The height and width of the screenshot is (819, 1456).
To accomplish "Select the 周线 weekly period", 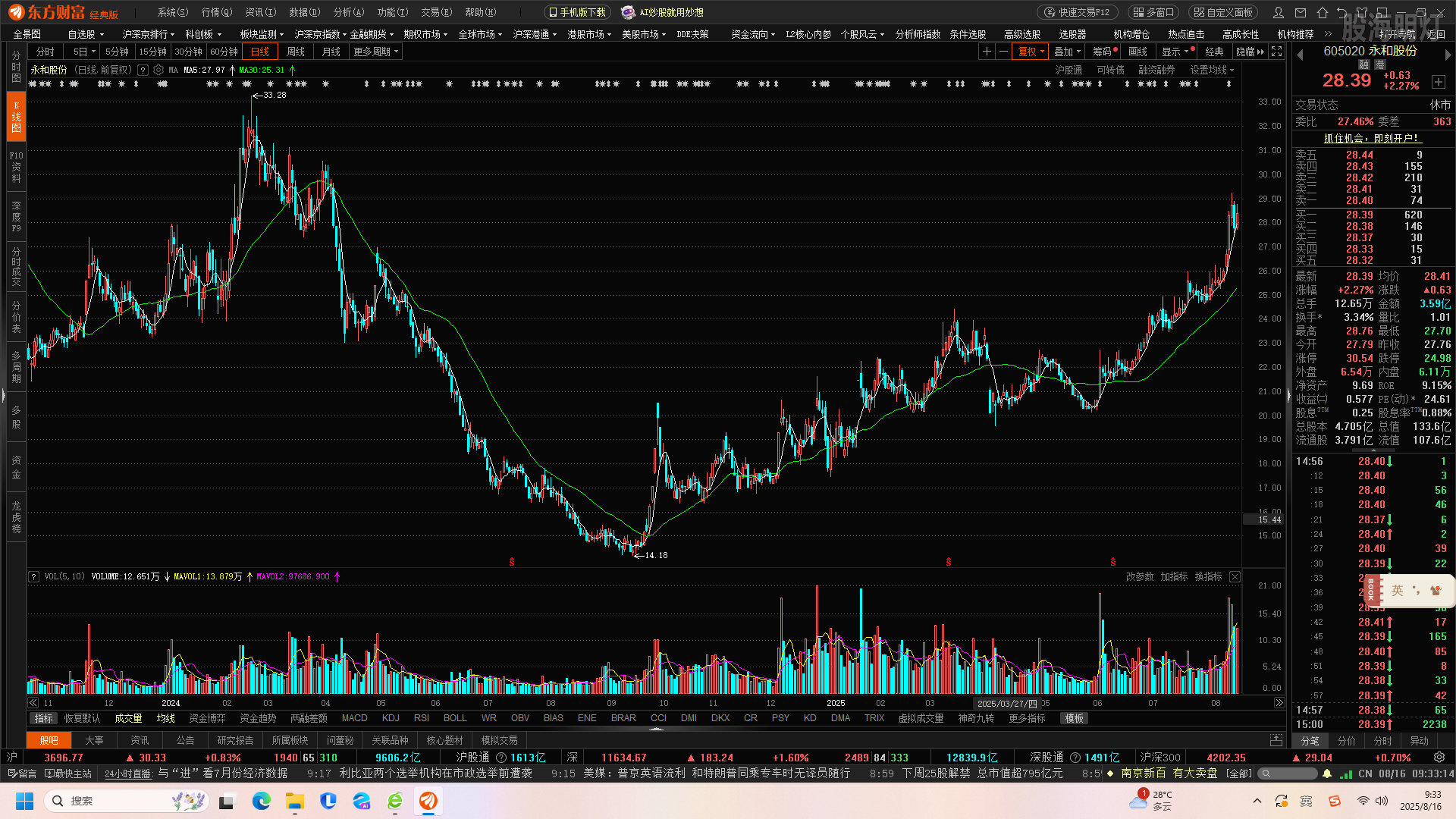I will tap(296, 52).
